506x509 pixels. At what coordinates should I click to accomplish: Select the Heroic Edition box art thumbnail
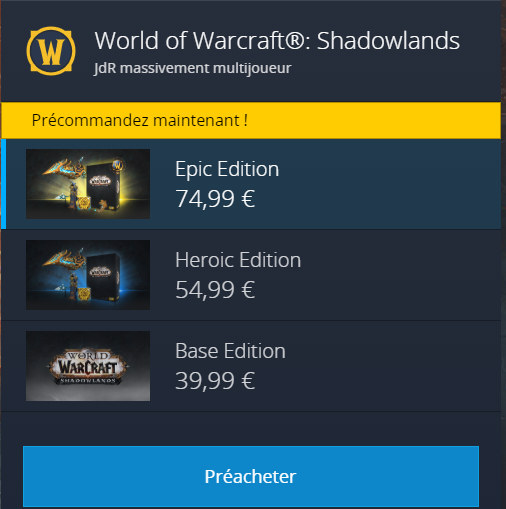click(x=88, y=275)
